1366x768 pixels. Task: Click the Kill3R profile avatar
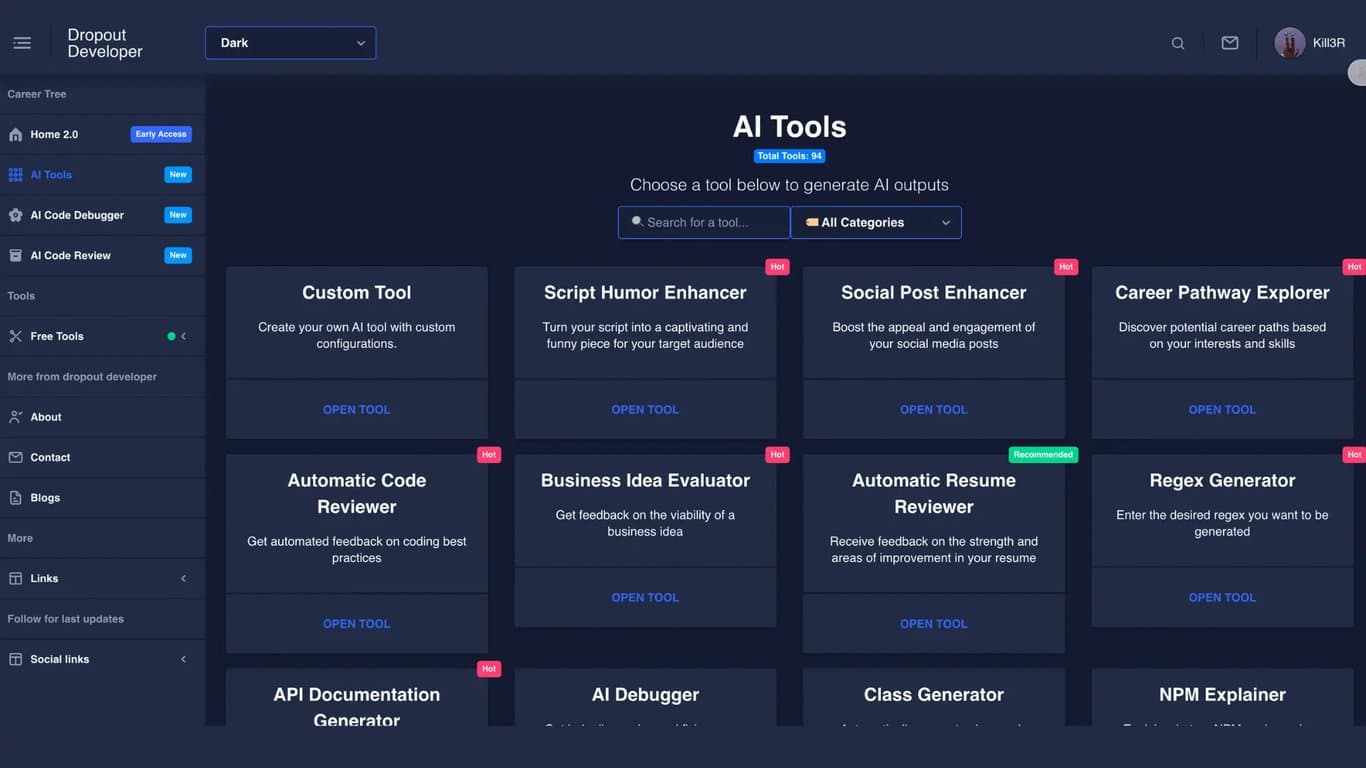(x=1291, y=42)
